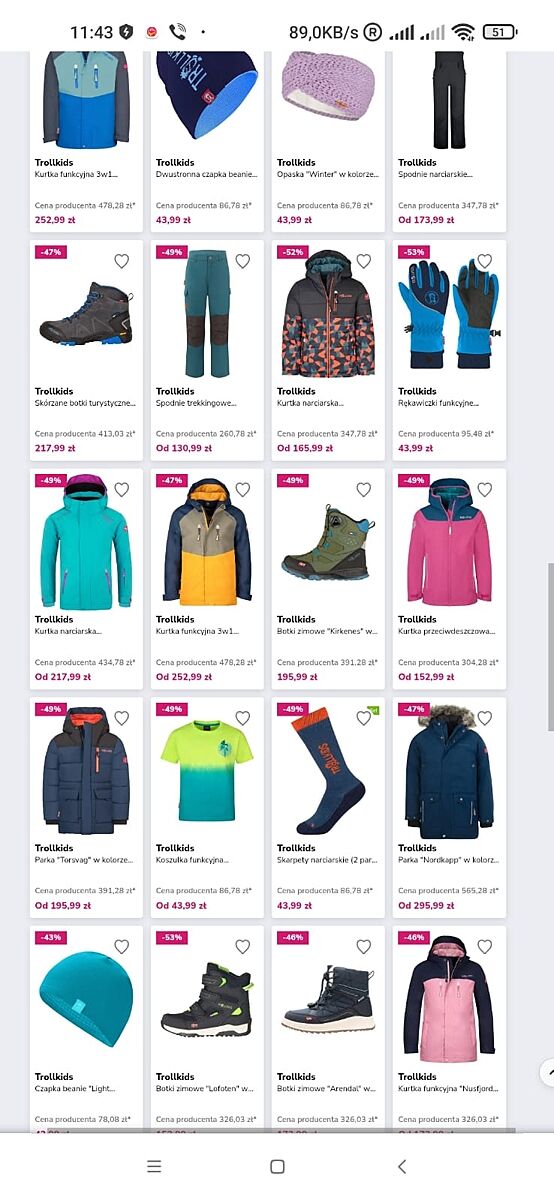554x1200 pixels.
Task: Open blue ski socks product image
Action: click(323, 772)
